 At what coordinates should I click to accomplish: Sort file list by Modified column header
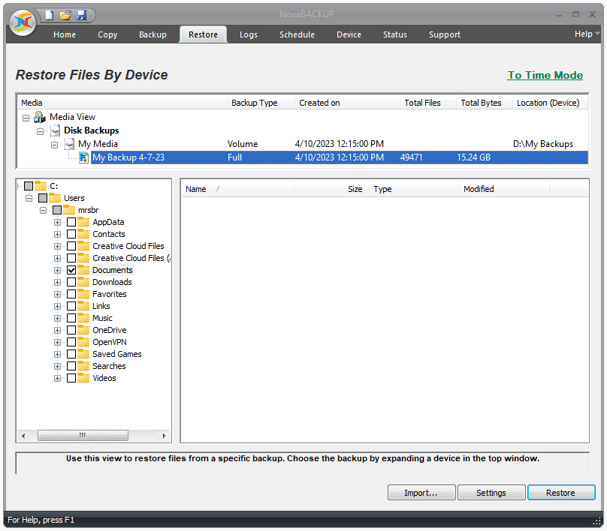coord(504,189)
